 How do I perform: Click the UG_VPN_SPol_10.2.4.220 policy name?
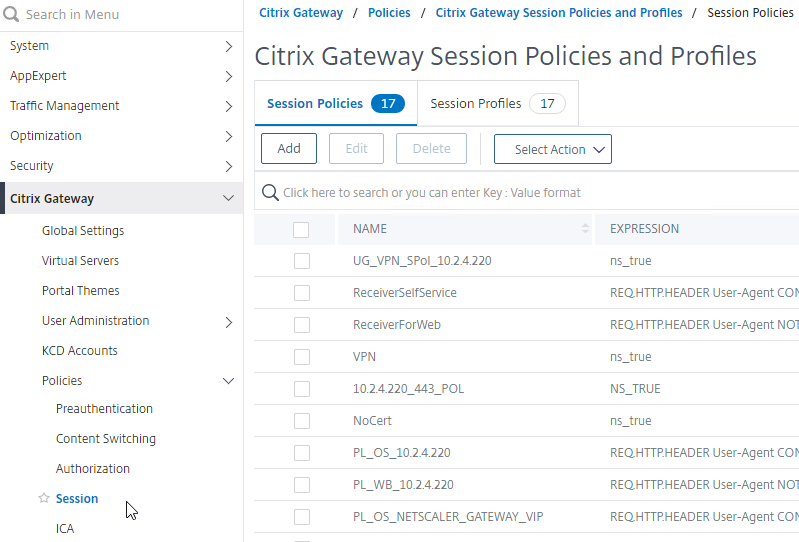pos(422,261)
